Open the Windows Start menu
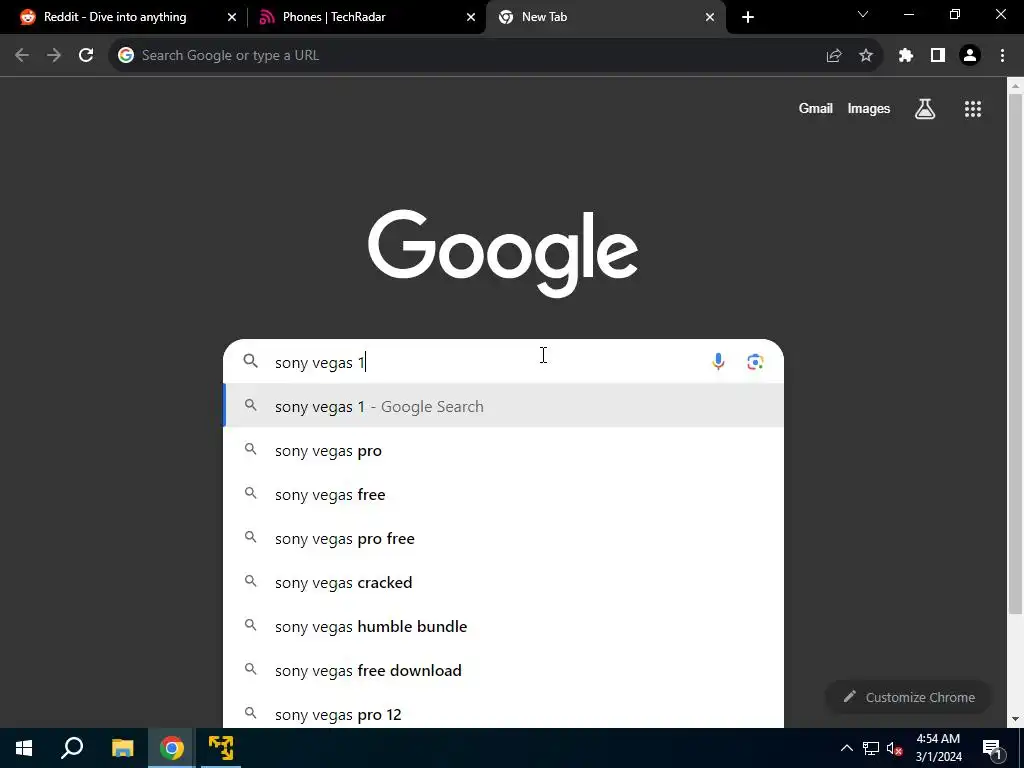 coord(24,748)
